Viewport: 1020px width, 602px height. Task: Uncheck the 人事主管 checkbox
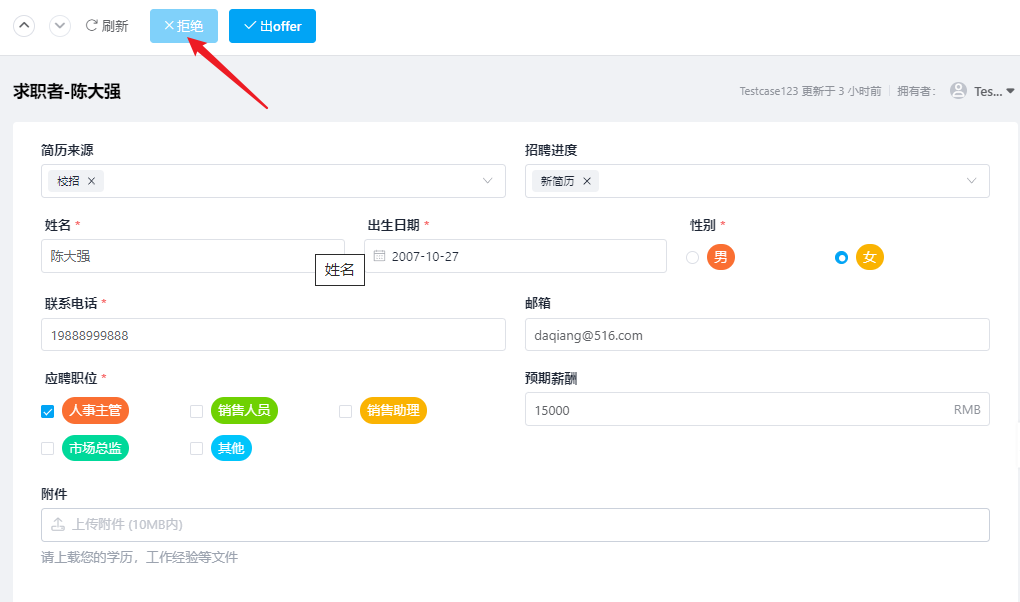point(47,411)
